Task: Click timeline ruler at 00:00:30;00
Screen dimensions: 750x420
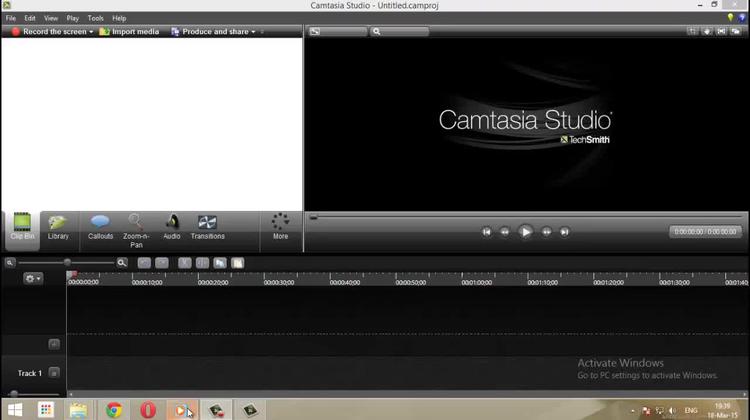Action: coord(279,283)
